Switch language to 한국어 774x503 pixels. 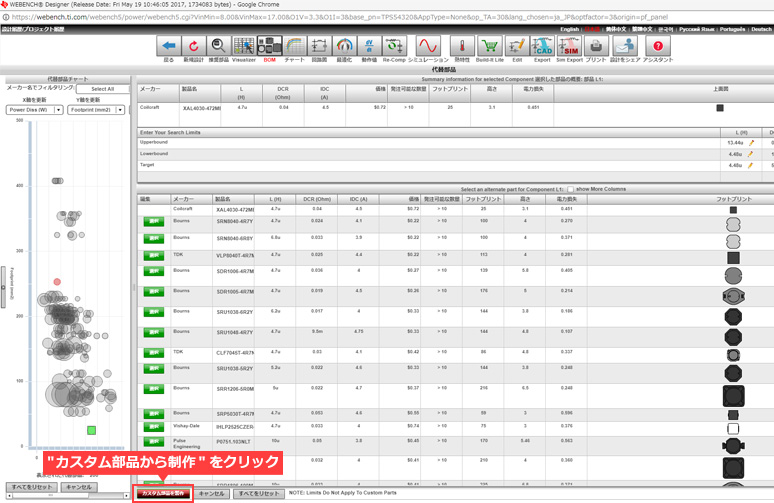tap(666, 29)
